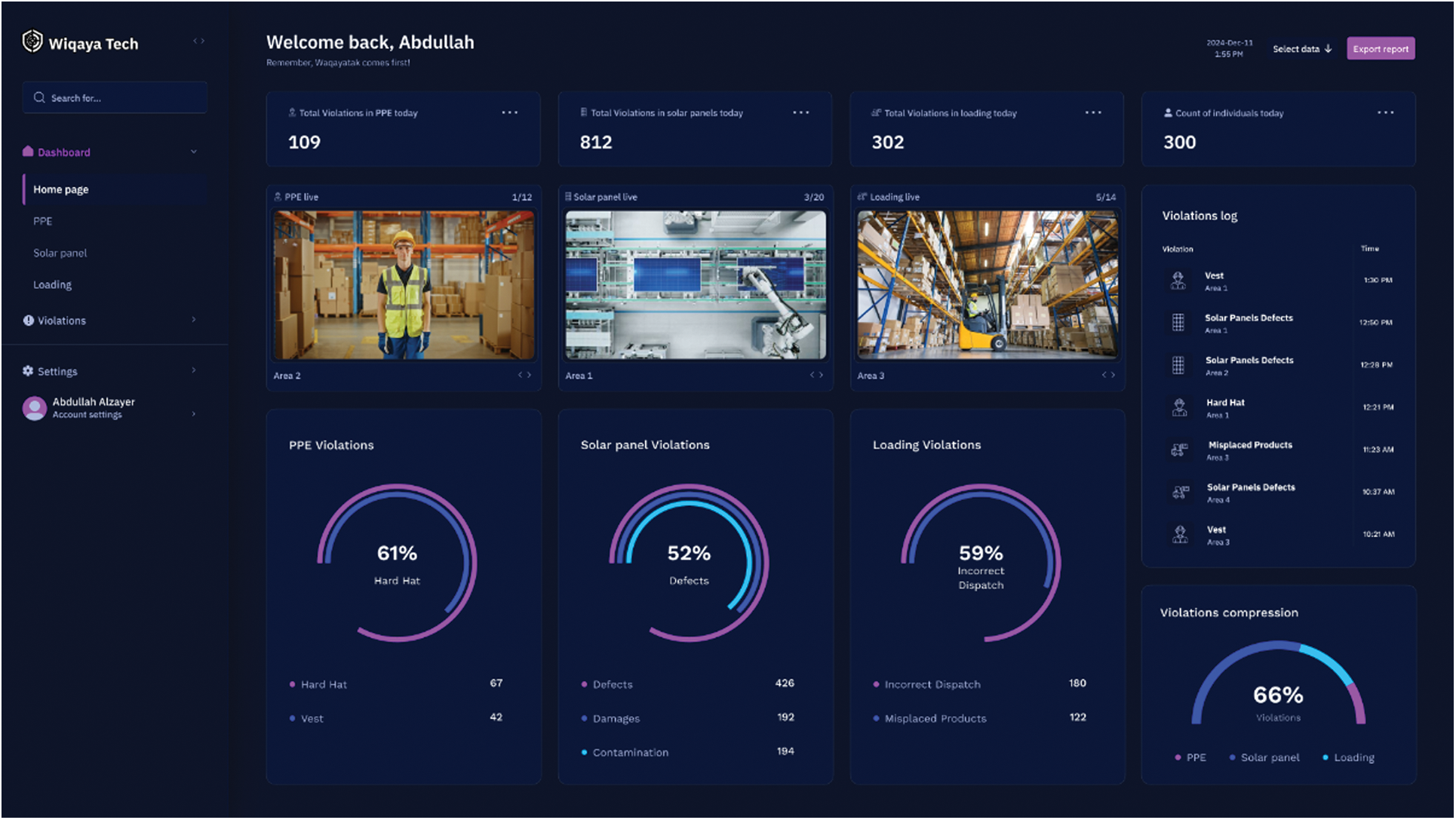The image size is (1456, 820).
Task: Click the Settings gear icon
Action: coord(28,371)
